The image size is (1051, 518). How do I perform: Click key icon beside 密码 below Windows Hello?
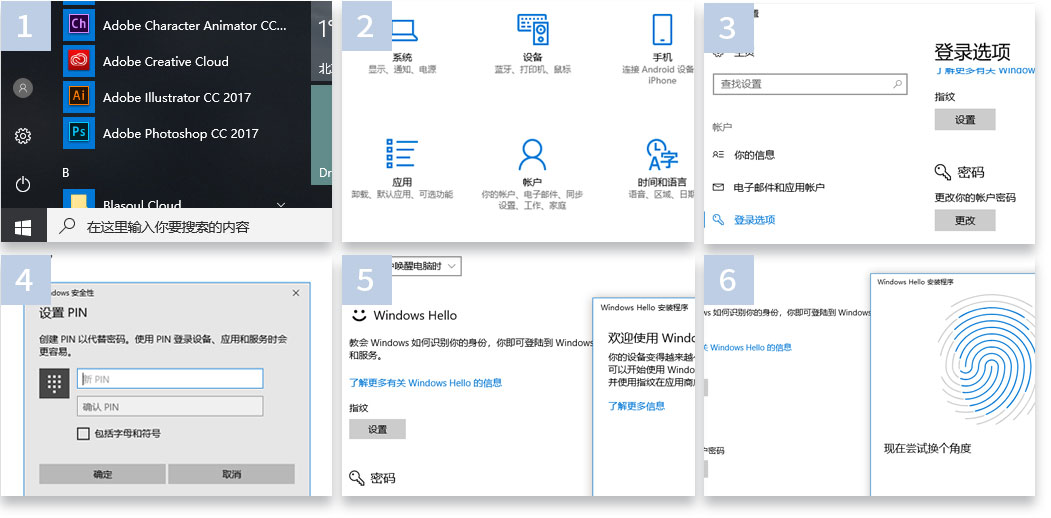pyautogui.click(x=357, y=478)
